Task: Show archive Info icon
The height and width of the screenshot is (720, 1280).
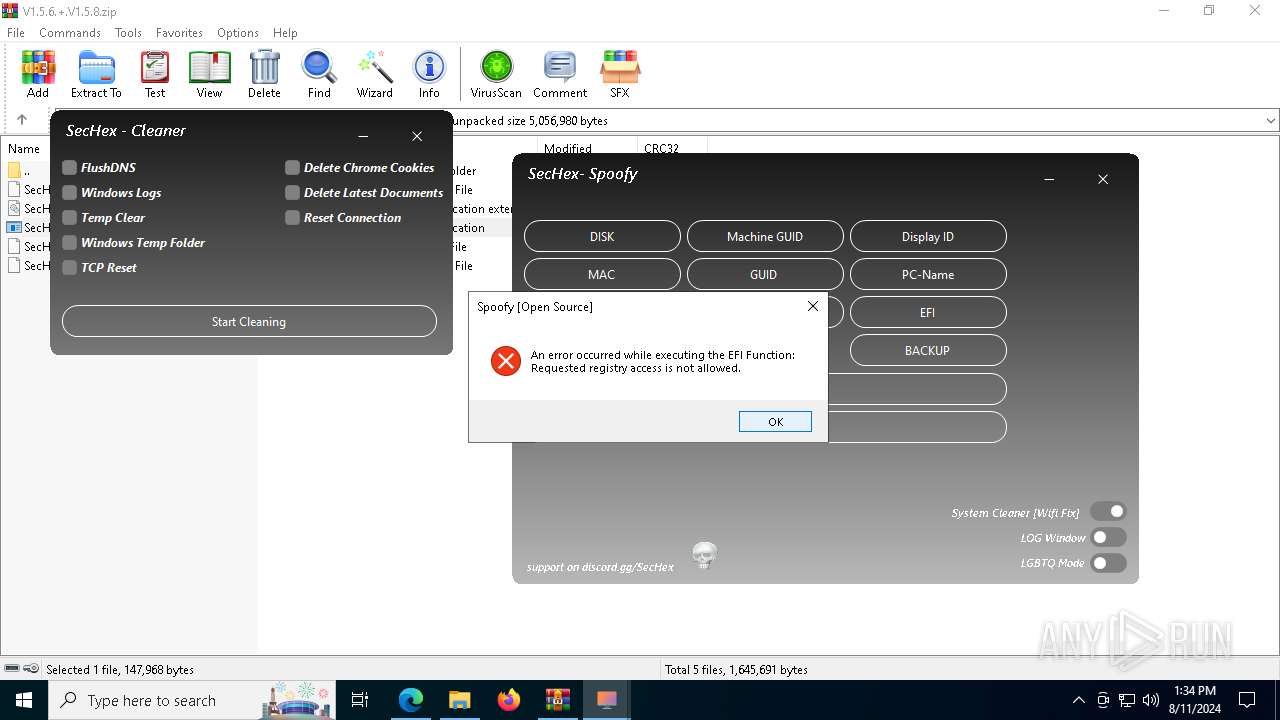Action: tap(429, 75)
